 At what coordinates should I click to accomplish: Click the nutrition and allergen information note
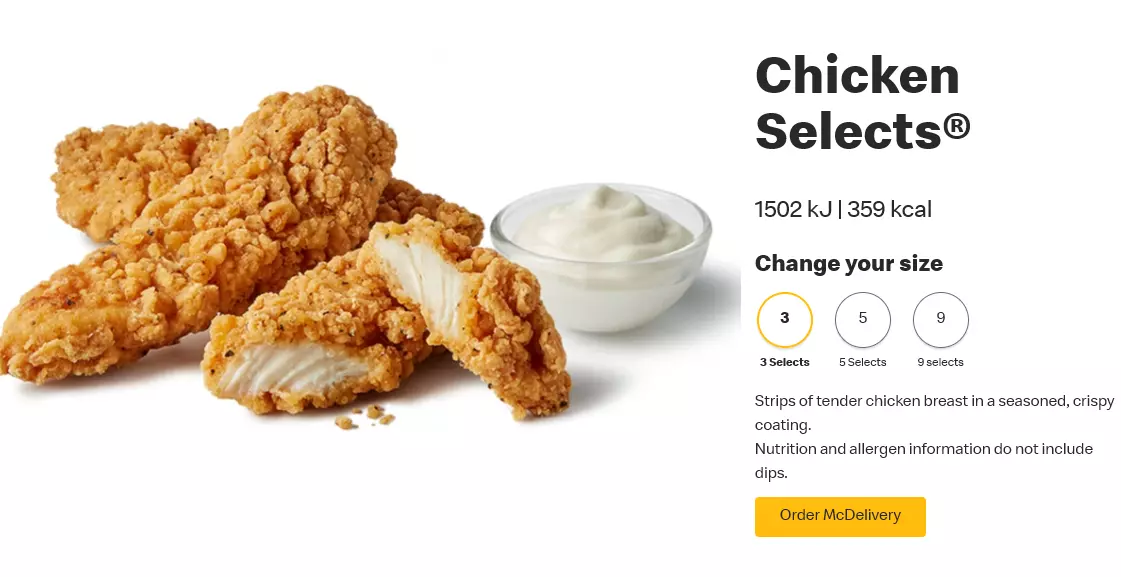(x=924, y=460)
